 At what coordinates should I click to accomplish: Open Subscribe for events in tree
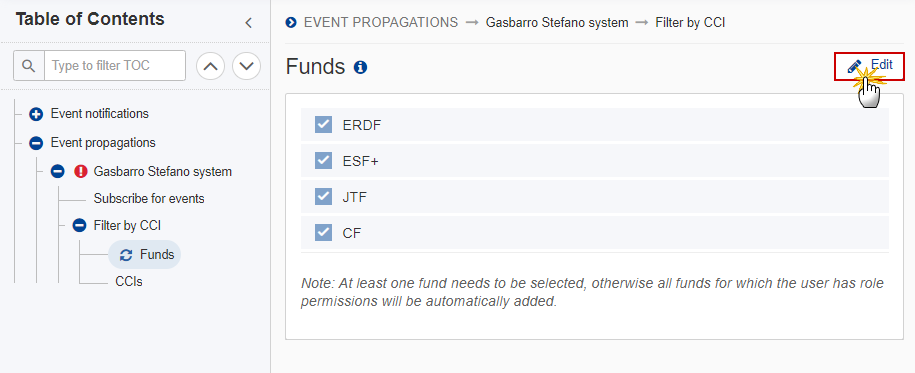(149, 198)
